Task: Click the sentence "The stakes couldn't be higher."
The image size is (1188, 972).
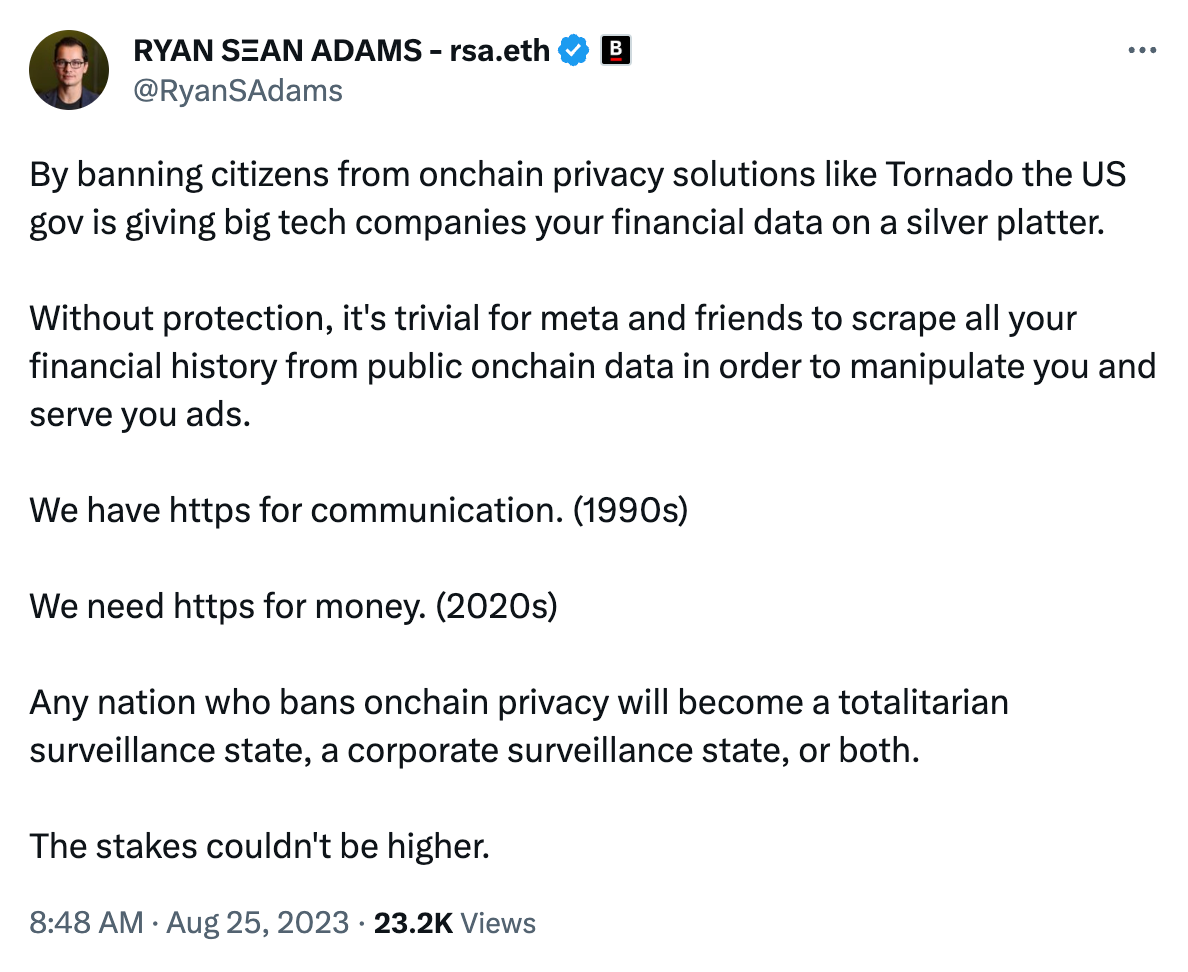Action: coord(259,847)
